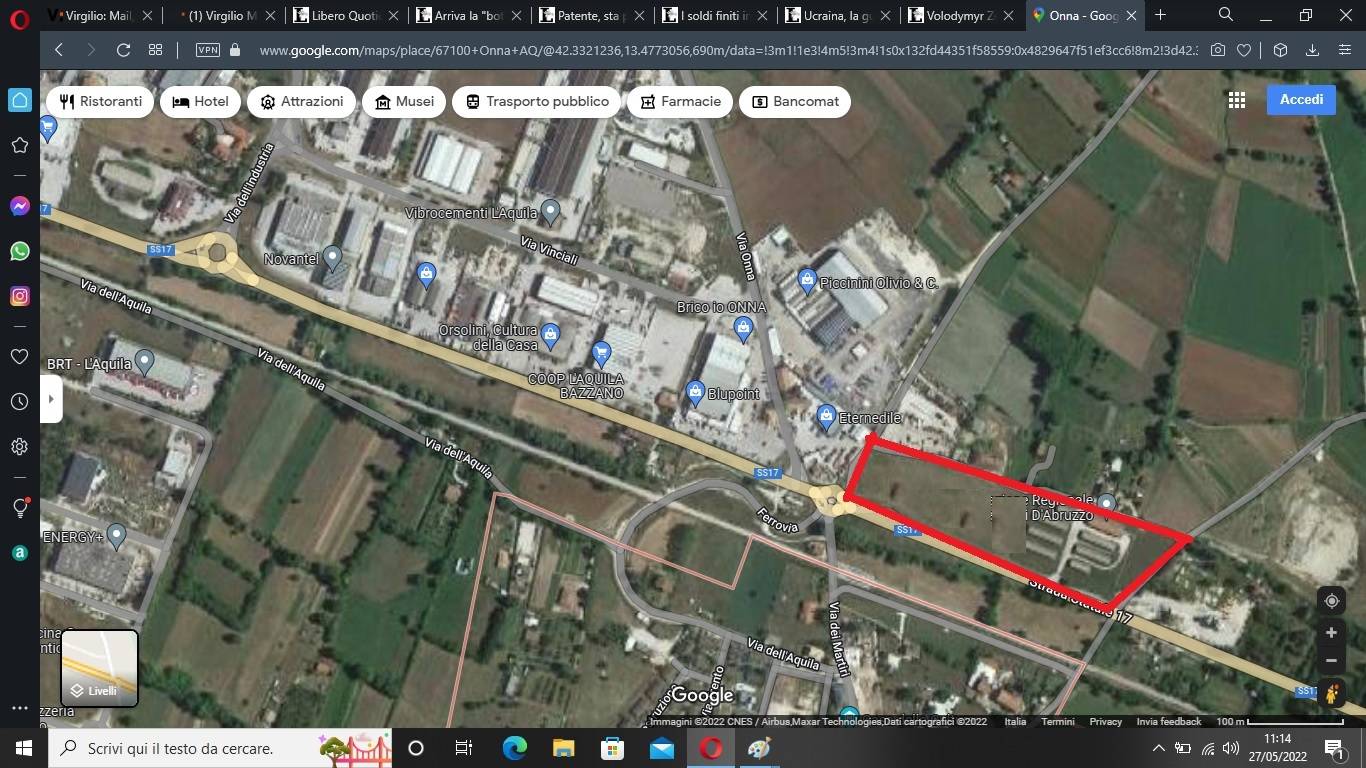Open Instagram in the sidebar panel

pos(18,295)
